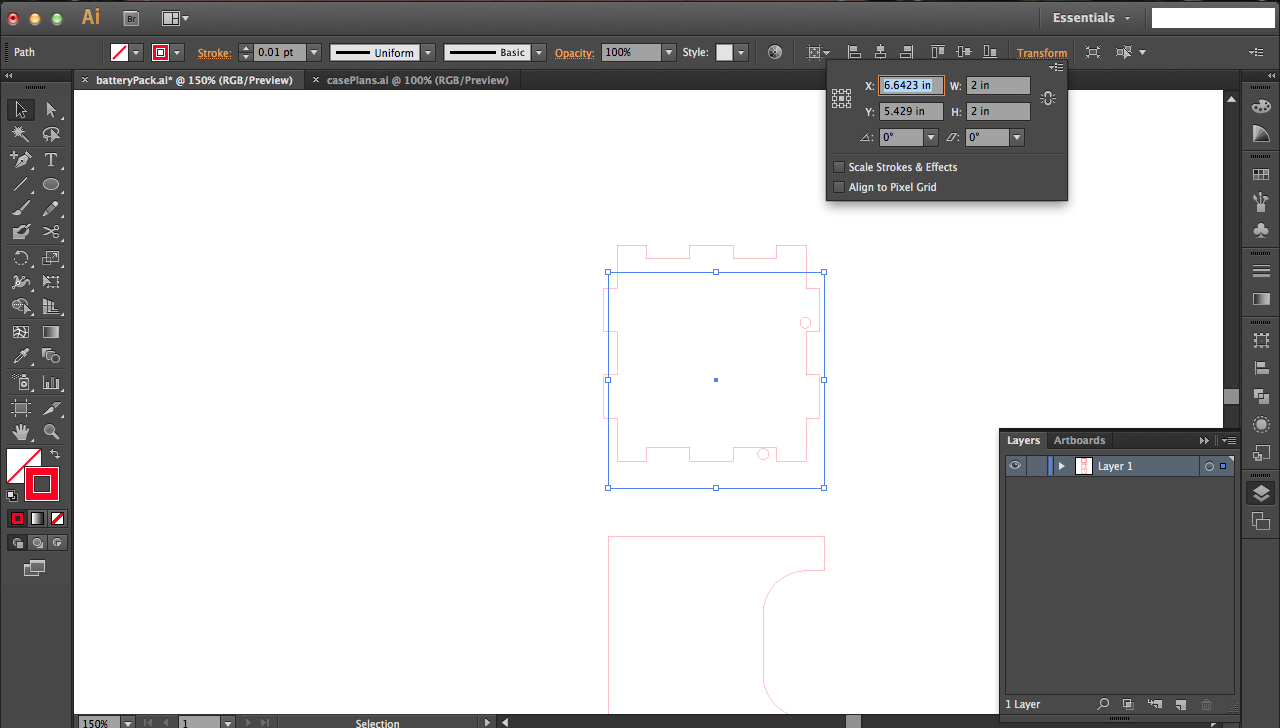Open the Arrange Documents dropdown

[175, 18]
